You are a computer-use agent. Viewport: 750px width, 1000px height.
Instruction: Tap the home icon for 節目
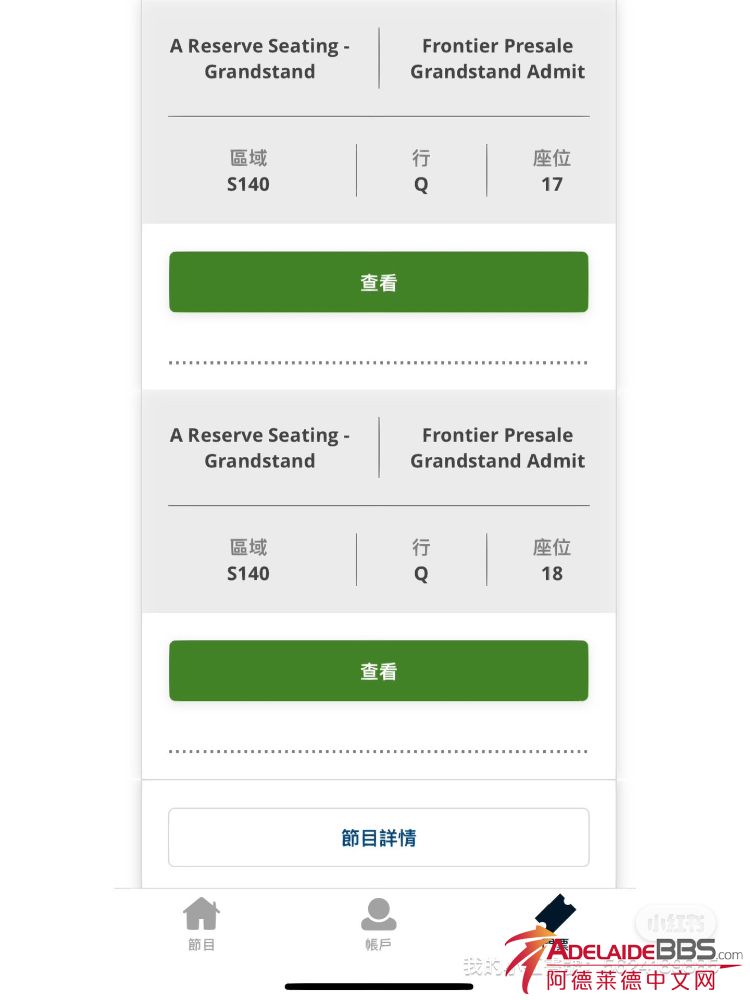[201, 913]
